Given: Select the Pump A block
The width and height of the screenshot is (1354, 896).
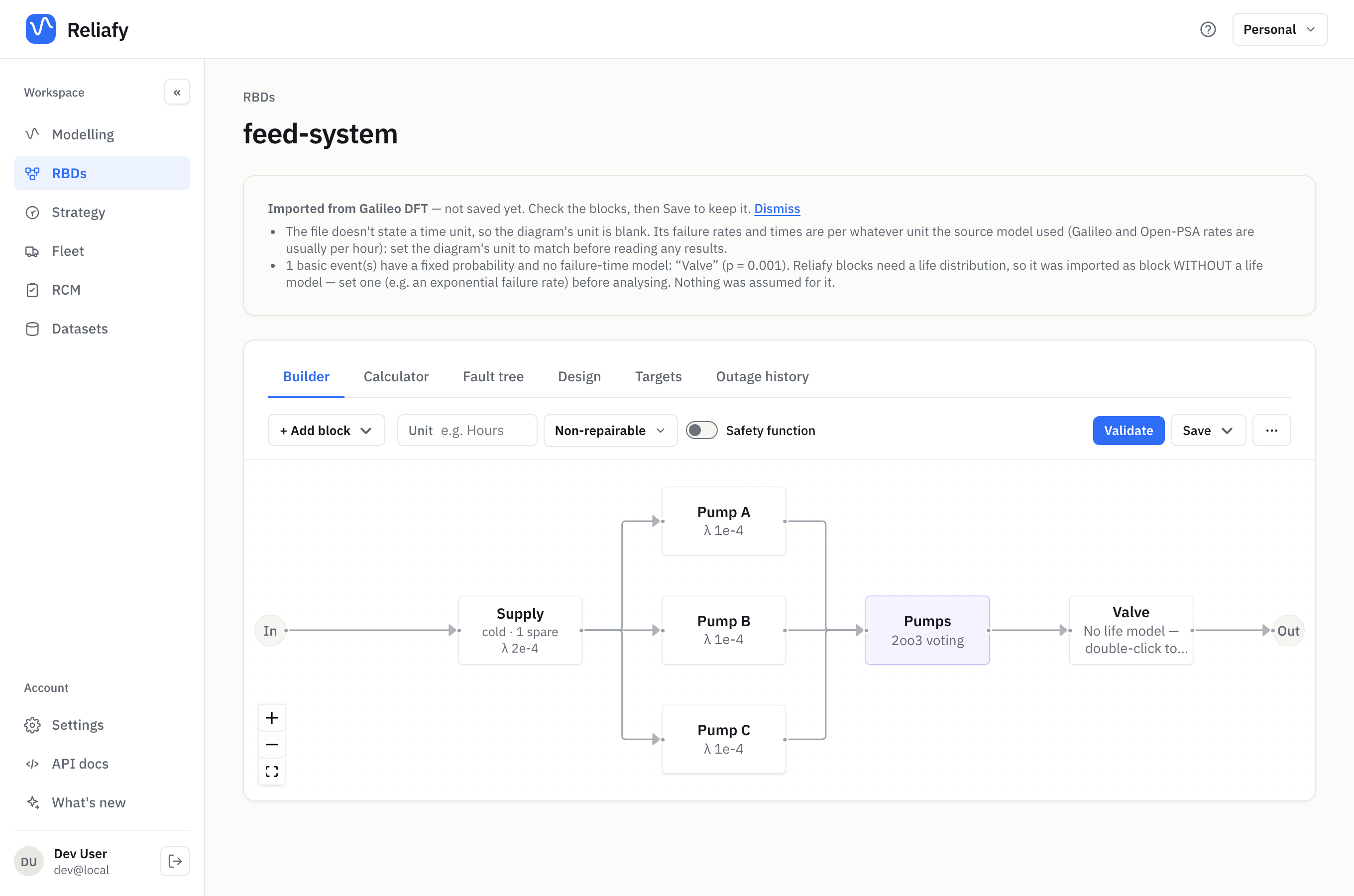Looking at the screenshot, I should pyautogui.click(x=723, y=521).
